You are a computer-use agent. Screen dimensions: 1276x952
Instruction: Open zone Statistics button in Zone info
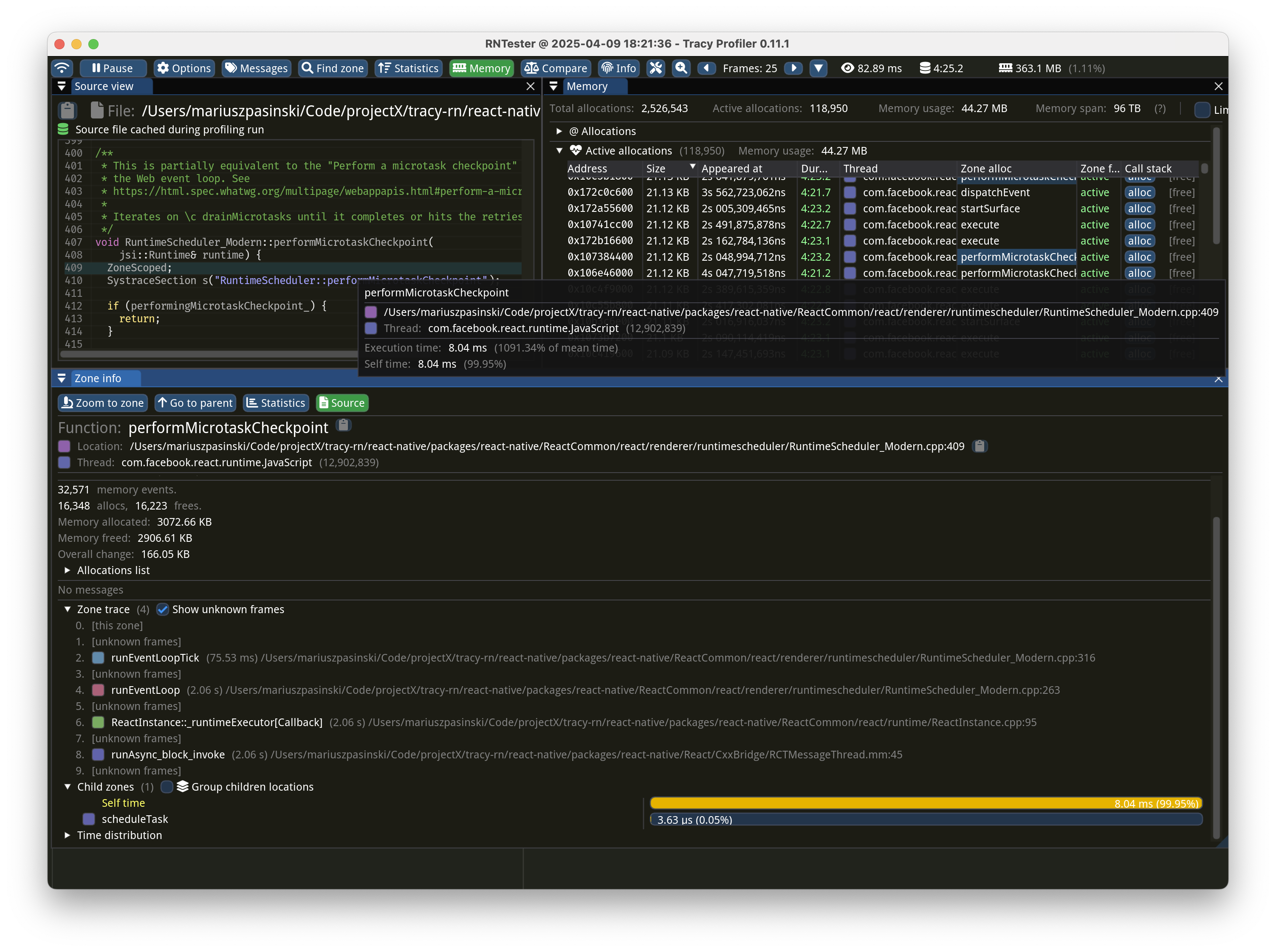click(276, 403)
